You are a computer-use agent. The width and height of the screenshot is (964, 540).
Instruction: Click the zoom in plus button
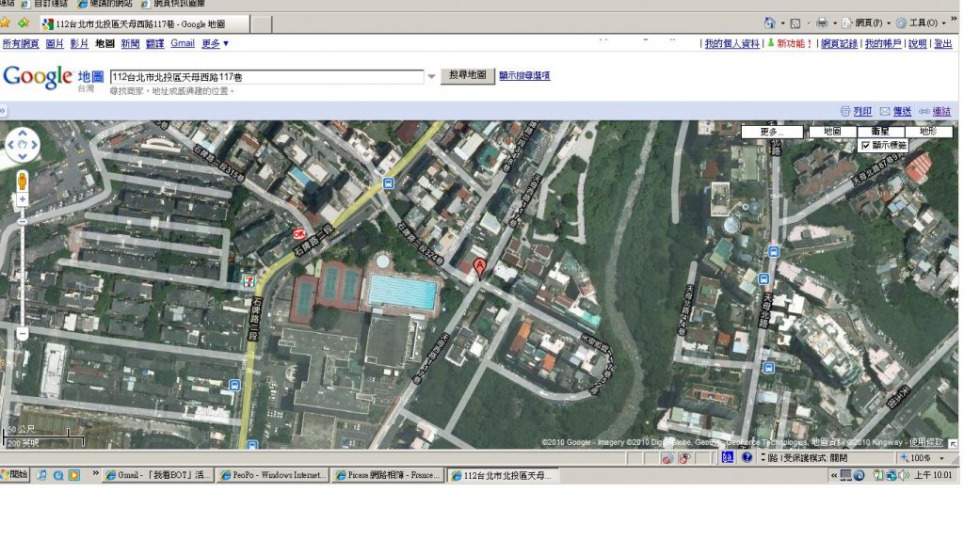click(x=22, y=200)
